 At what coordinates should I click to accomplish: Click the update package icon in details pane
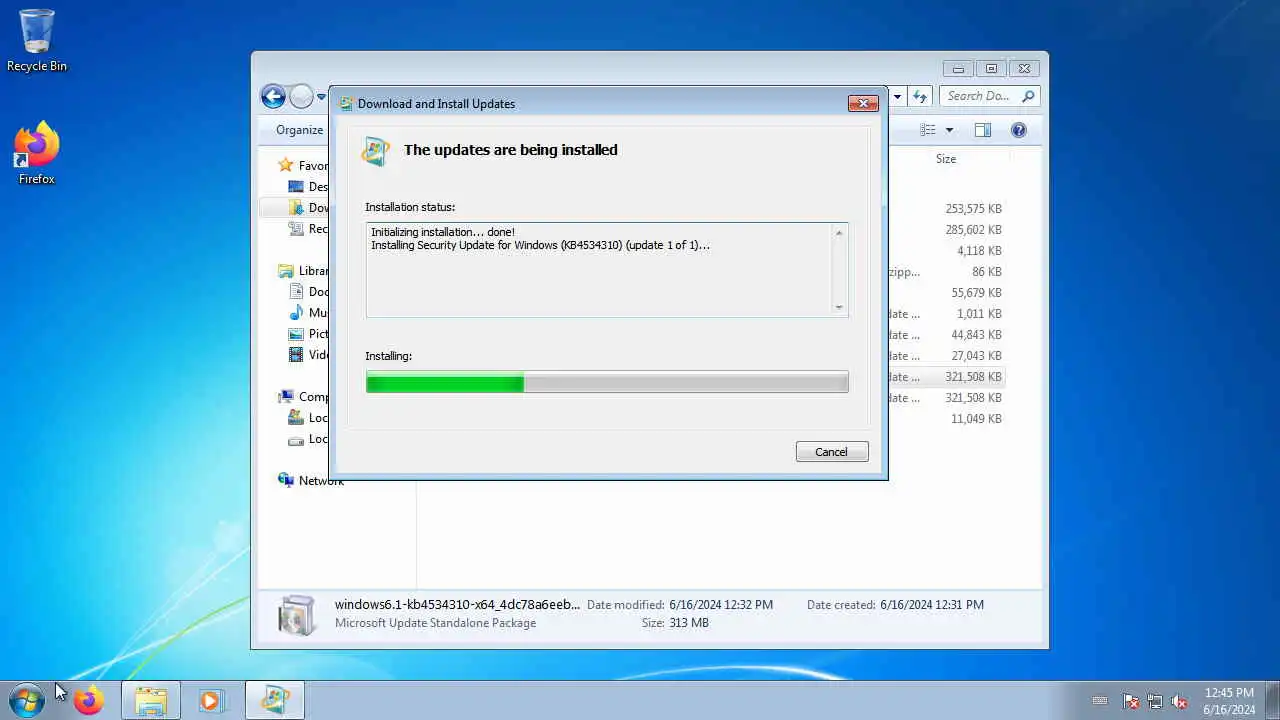pos(296,615)
